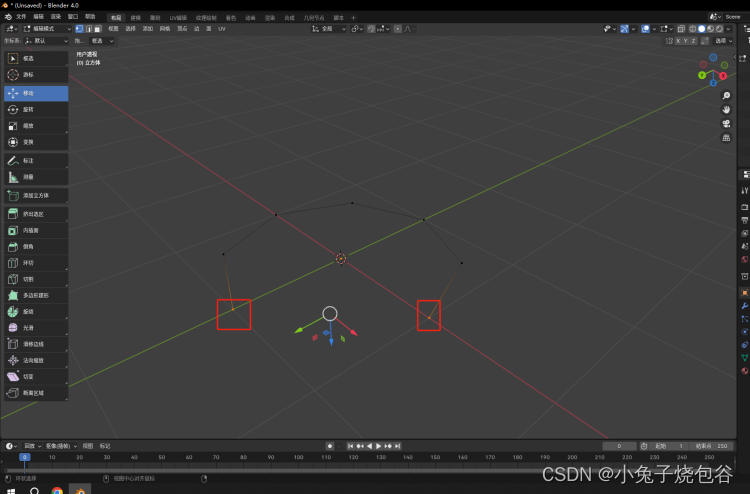Toggle Z axis mirror button
This screenshot has width=750, height=494.
pyautogui.click(x=693, y=41)
